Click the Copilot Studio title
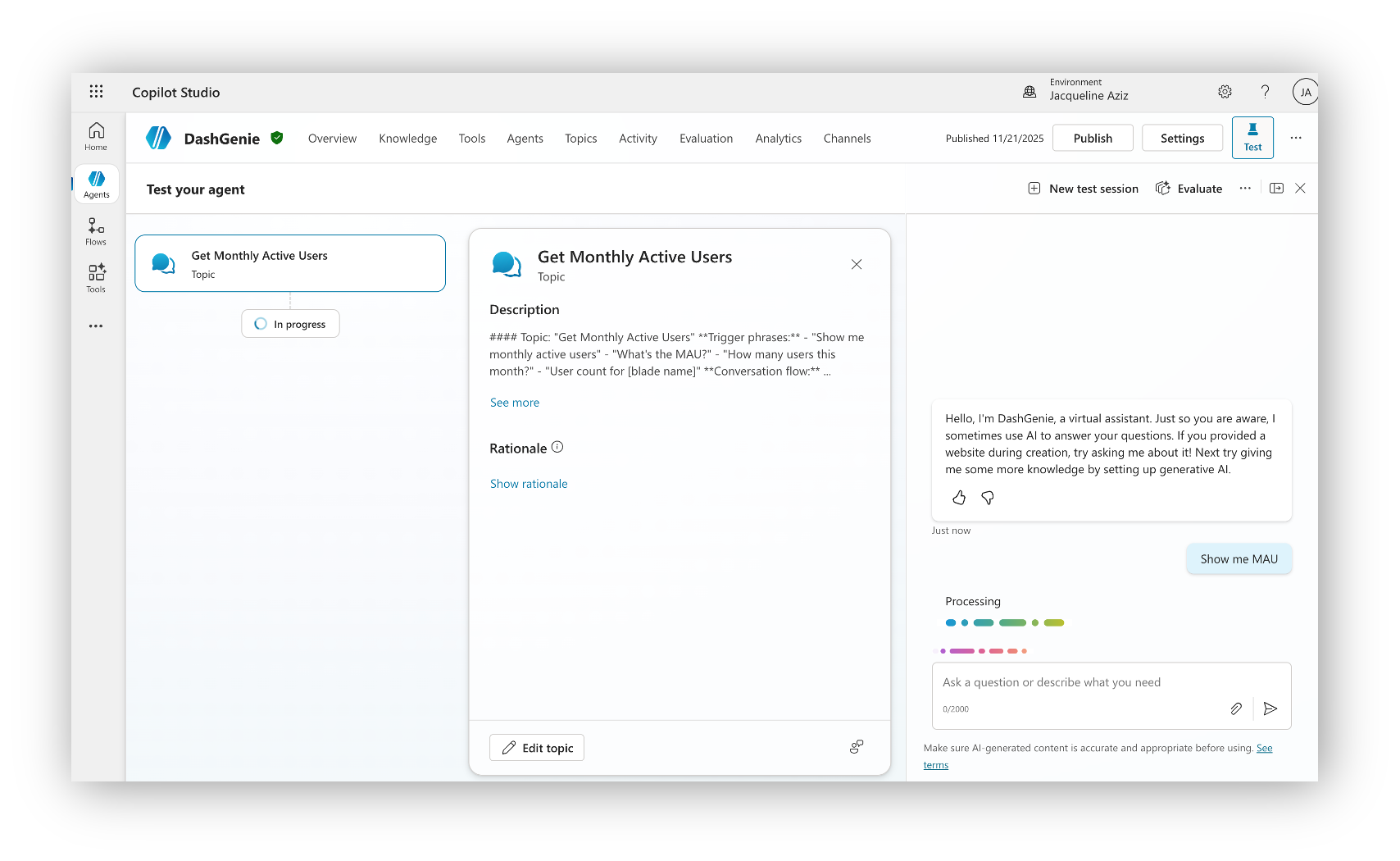Screen dimensions: 1400x861 (176, 93)
